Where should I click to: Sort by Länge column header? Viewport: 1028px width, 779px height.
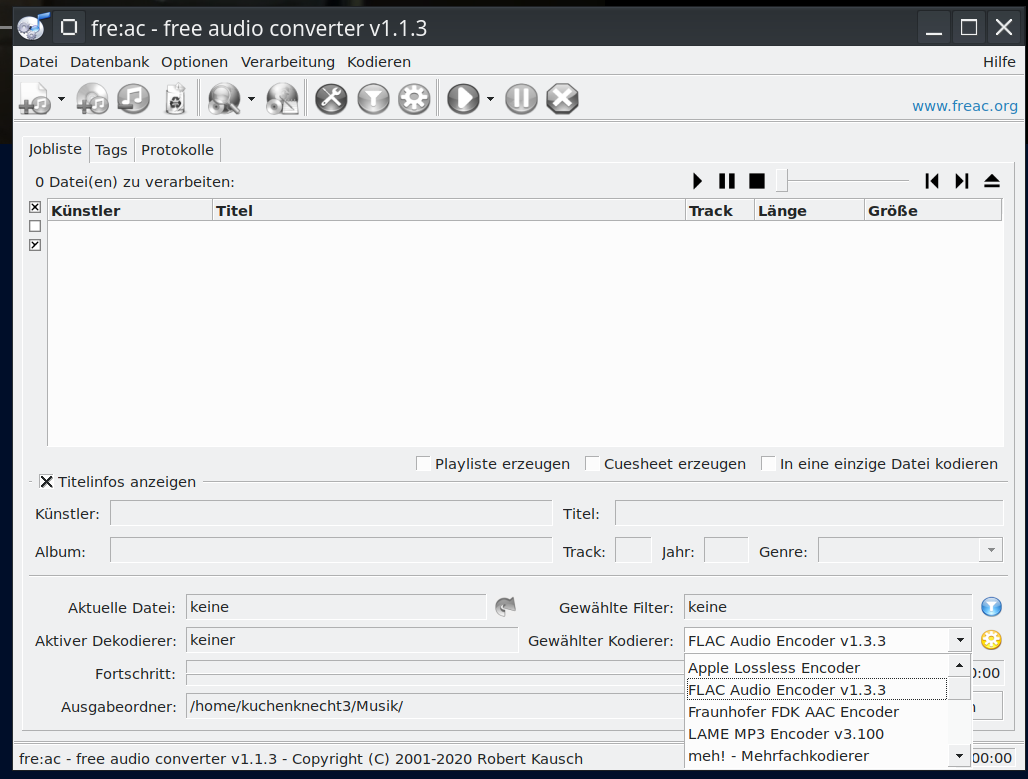[810, 210]
